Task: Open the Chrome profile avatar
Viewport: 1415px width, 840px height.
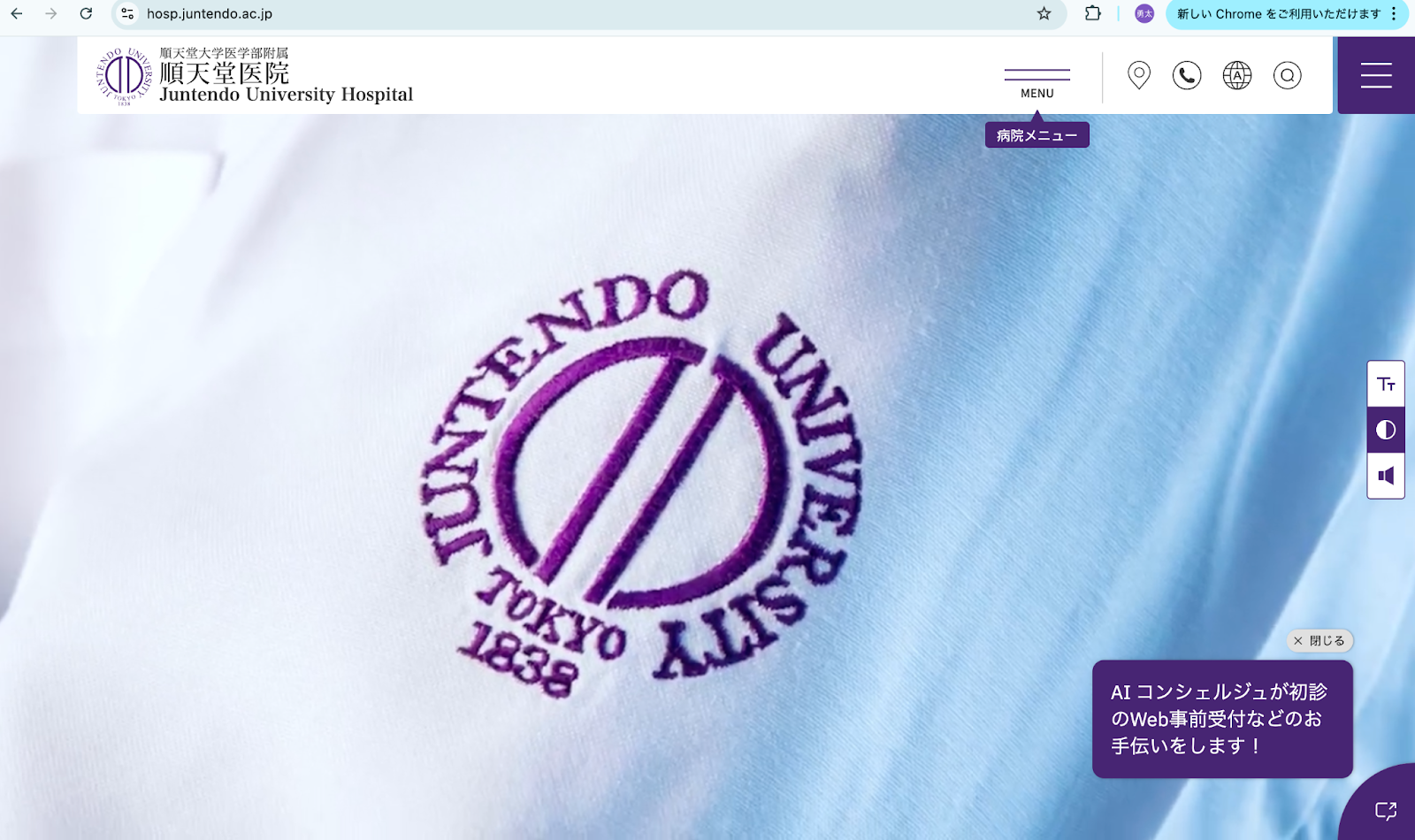Action: pyautogui.click(x=1144, y=13)
